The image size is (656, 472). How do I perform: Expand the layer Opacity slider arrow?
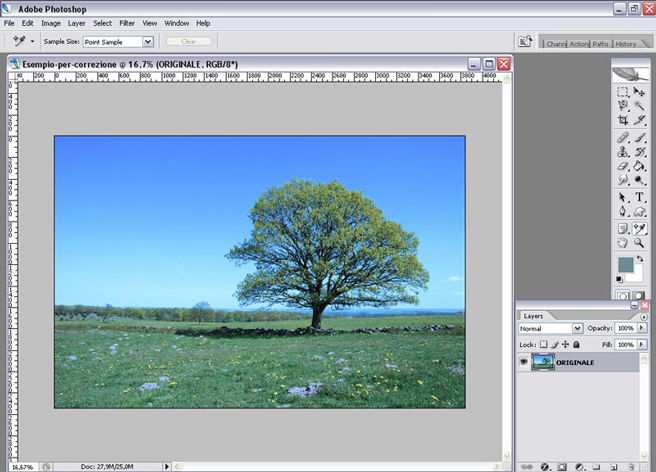tap(642, 328)
